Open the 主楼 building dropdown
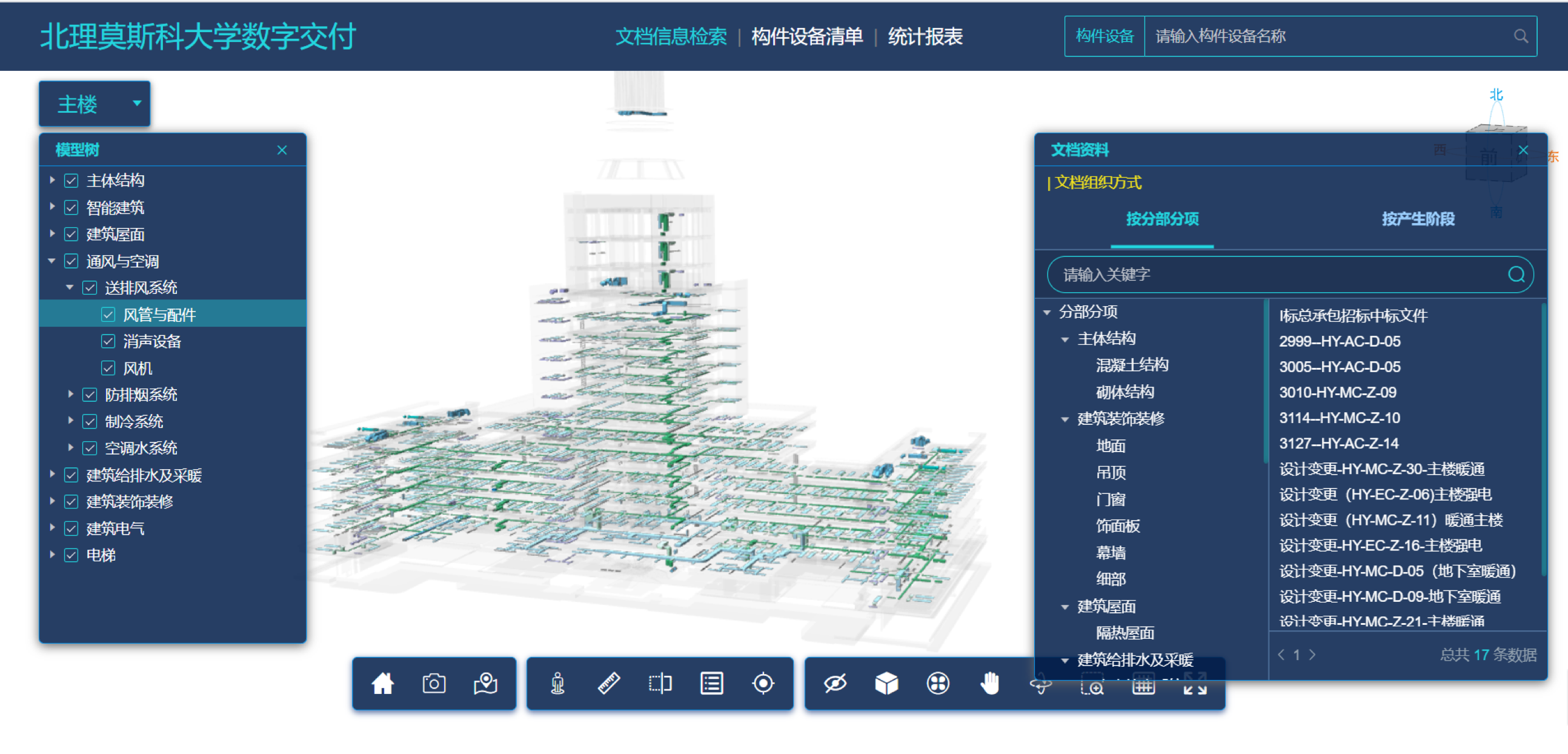1568x754 pixels. tap(95, 104)
